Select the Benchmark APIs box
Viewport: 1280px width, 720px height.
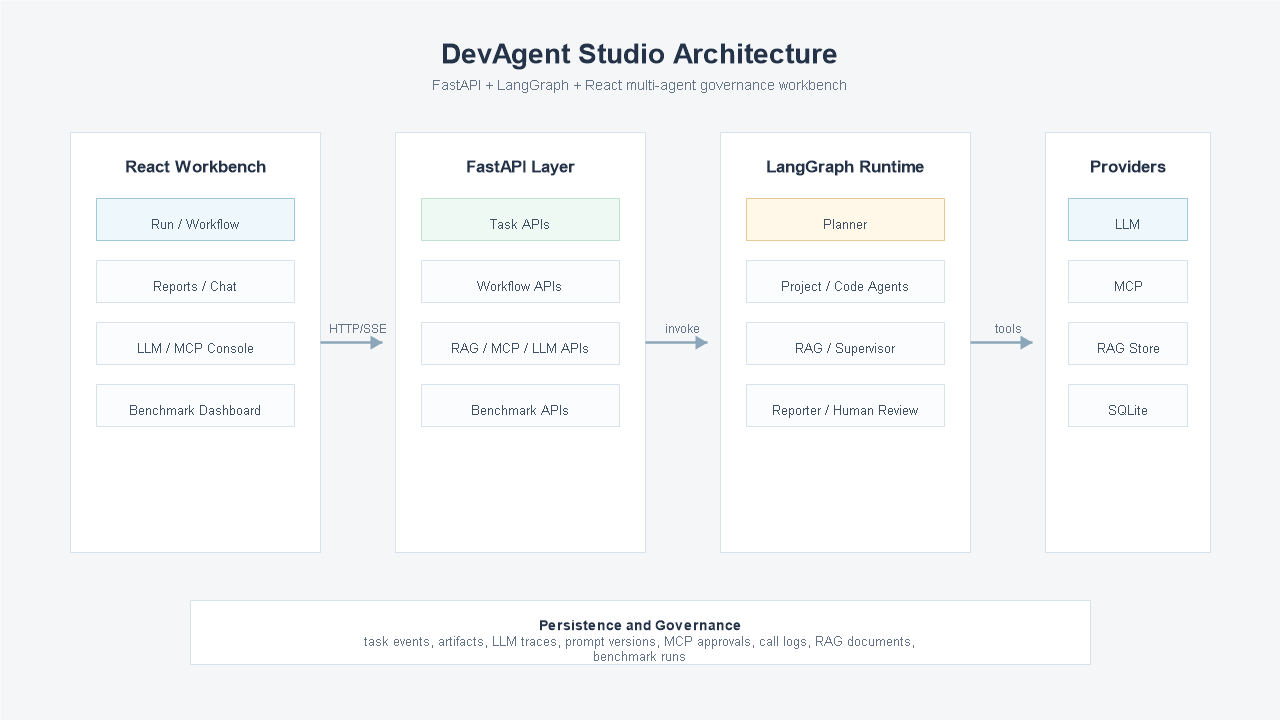pos(520,405)
